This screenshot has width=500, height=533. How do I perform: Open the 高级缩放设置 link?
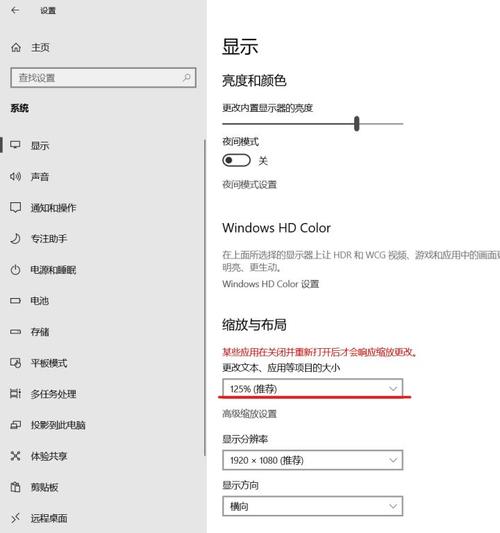(x=249, y=414)
